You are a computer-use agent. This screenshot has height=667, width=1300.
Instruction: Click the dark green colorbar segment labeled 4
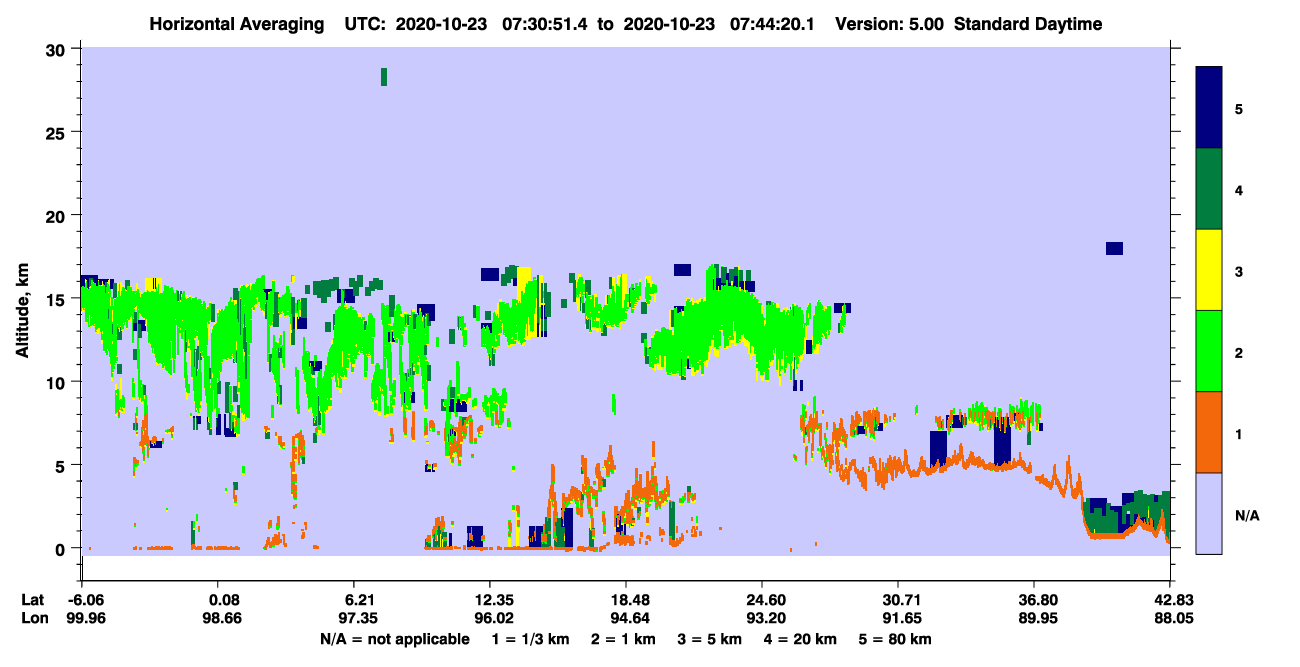pos(1208,189)
